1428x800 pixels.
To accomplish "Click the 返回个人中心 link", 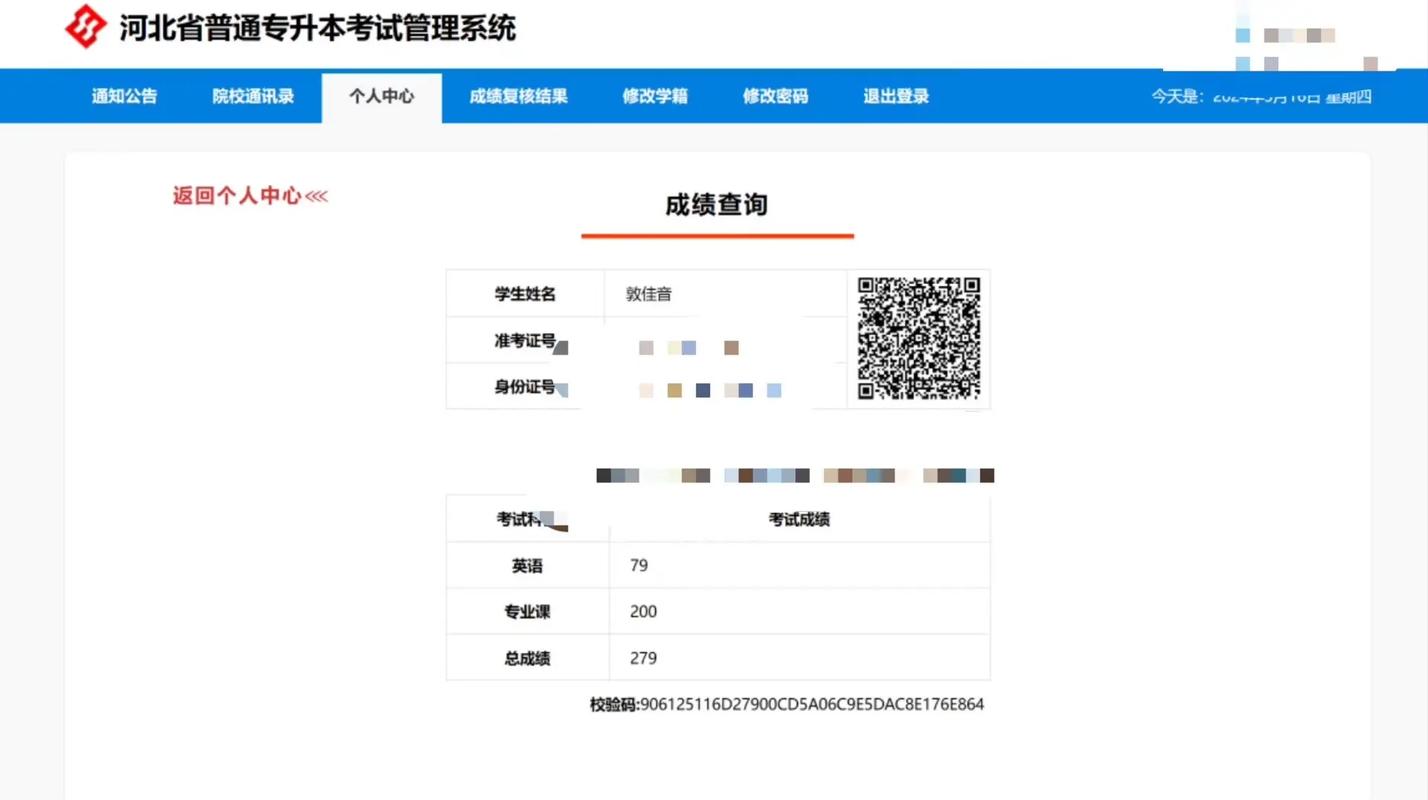I will pyautogui.click(x=249, y=196).
